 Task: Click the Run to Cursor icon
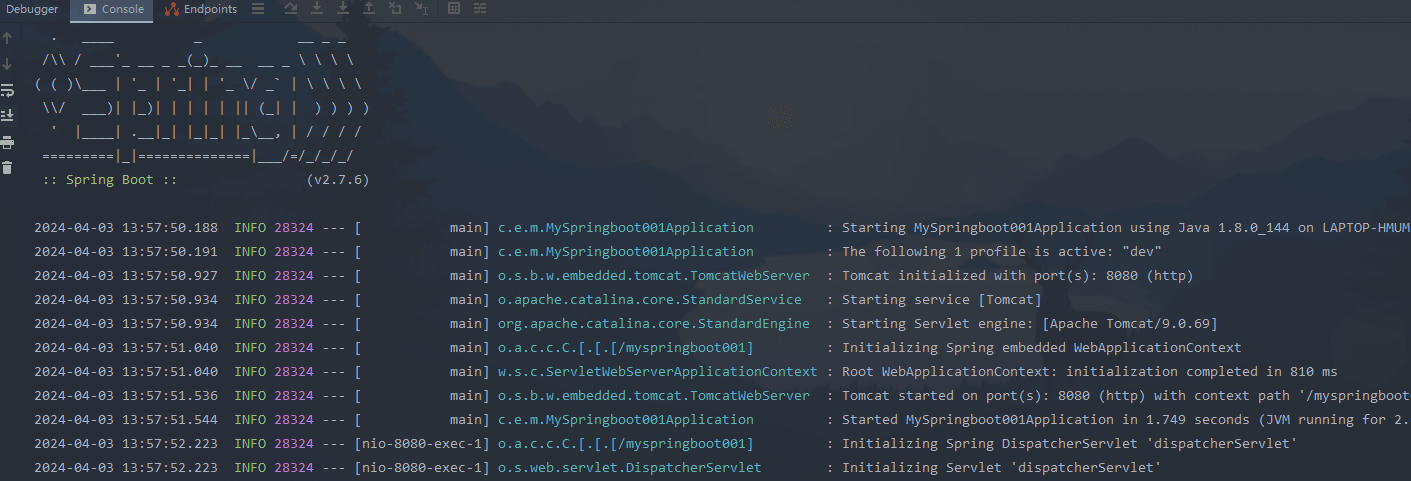pyautogui.click(x=421, y=9)
